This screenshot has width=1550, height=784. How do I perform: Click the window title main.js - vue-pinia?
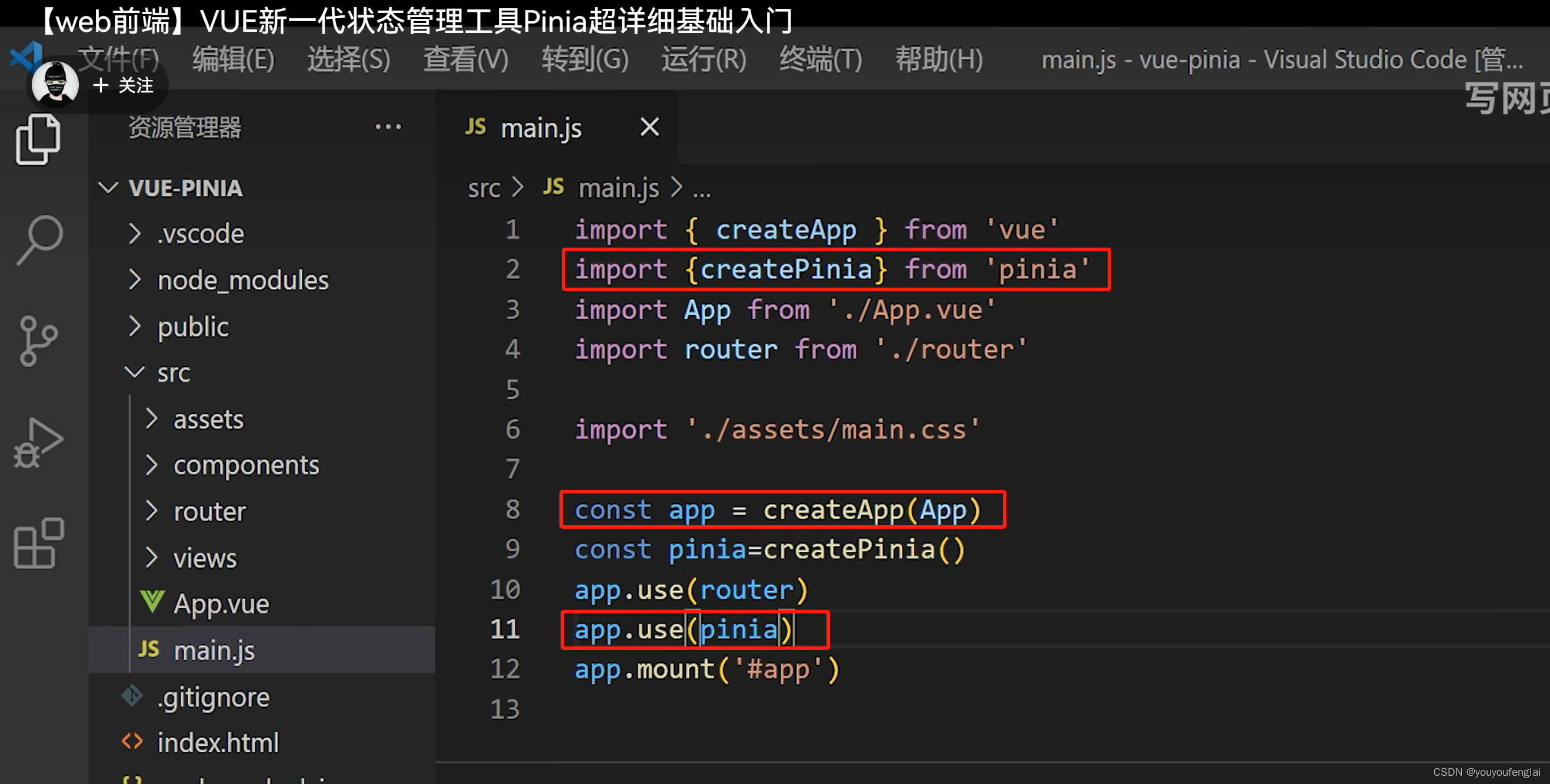click(x=1282, y=59)
